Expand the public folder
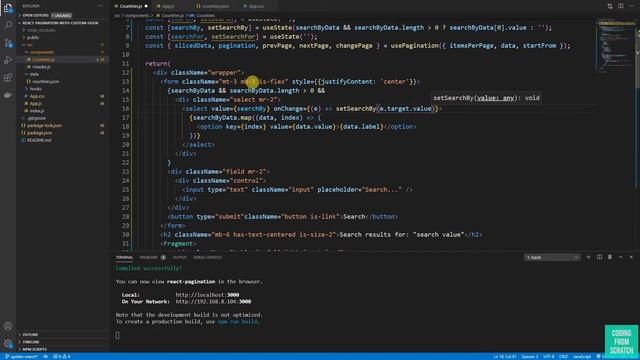The width and height of the screenshot is (640, 360). [x=33, y=38]
